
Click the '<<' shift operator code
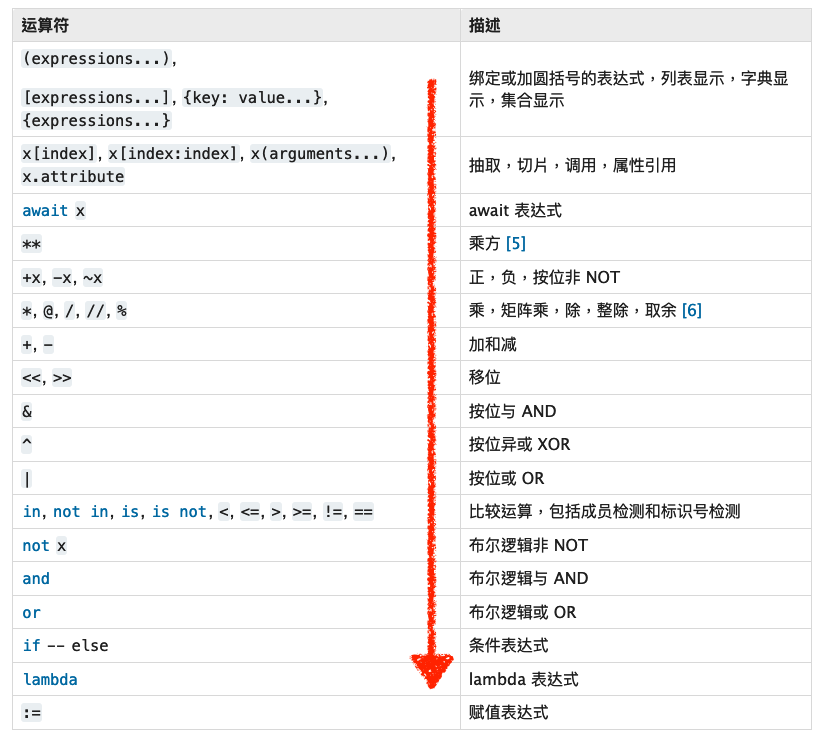pyautogui.click(x=31, y=378)
